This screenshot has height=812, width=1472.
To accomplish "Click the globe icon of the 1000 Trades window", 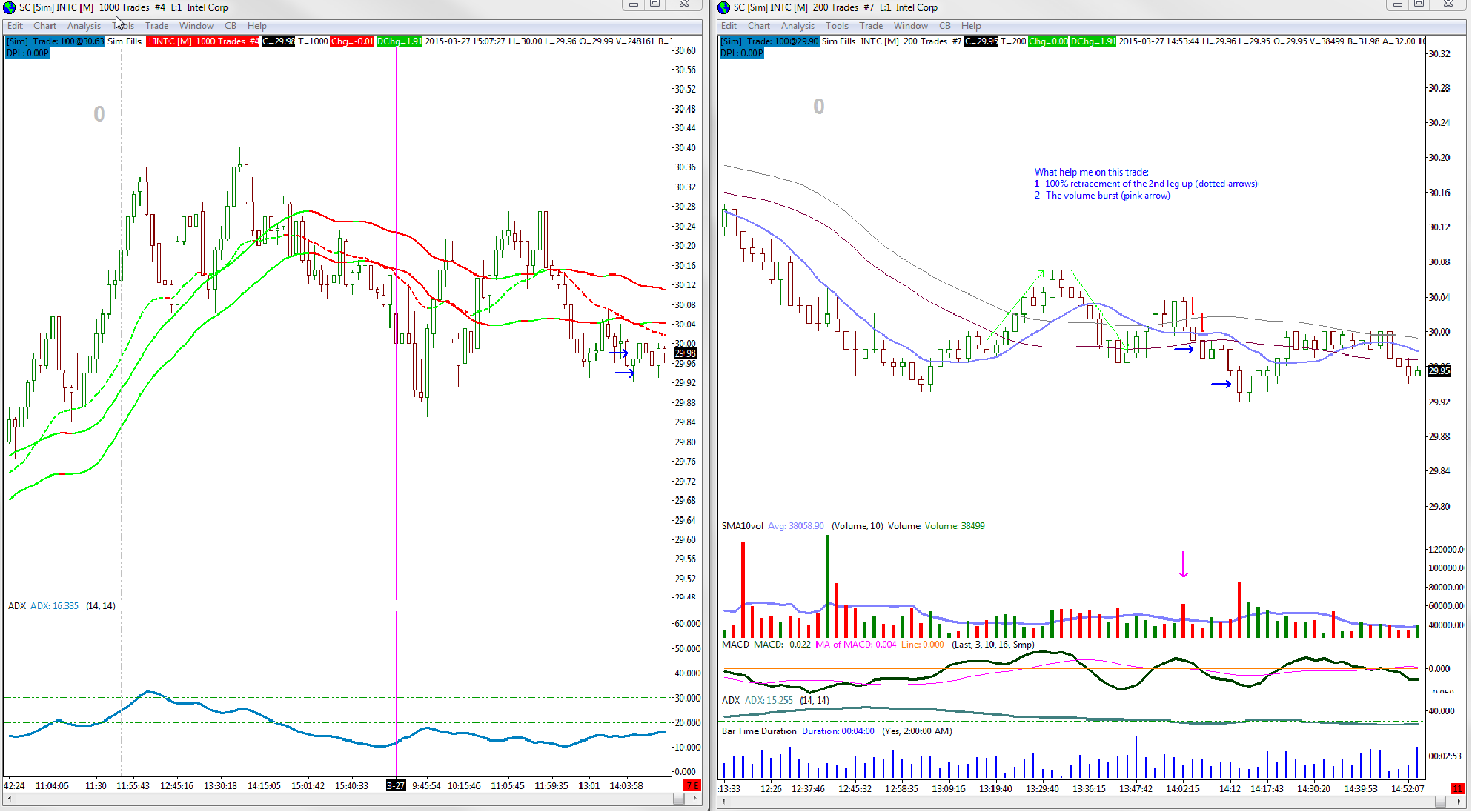I will (10, 7).
